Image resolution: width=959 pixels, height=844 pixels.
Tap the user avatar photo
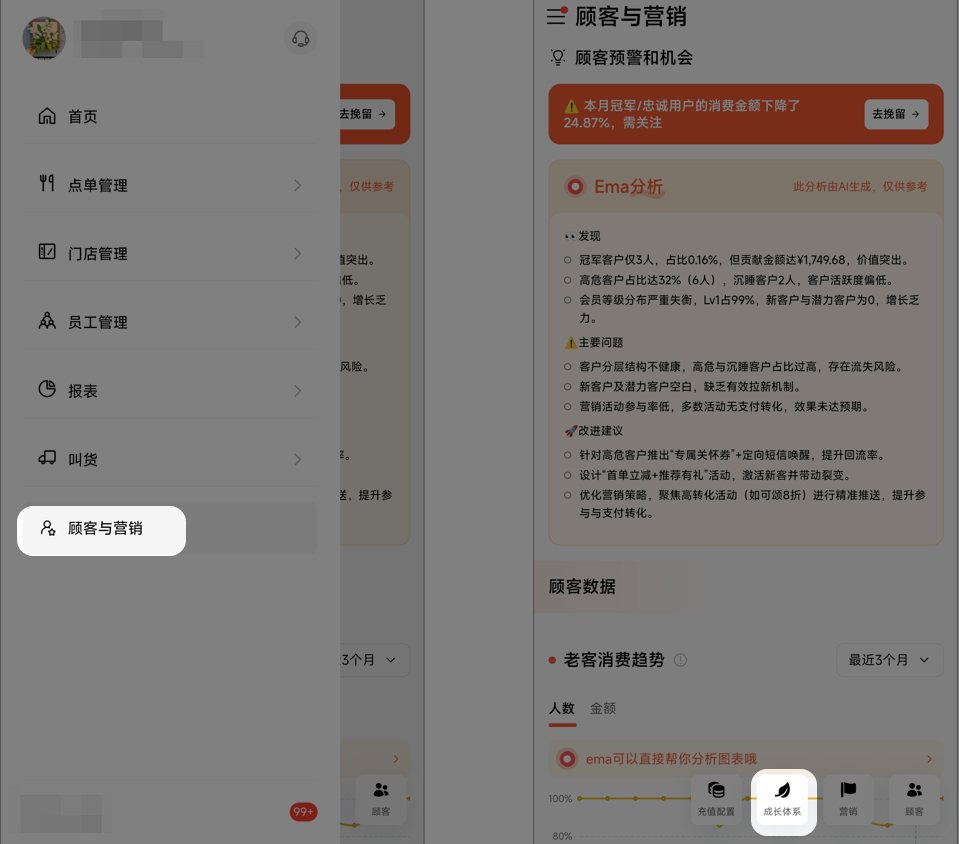coord(44,38)
